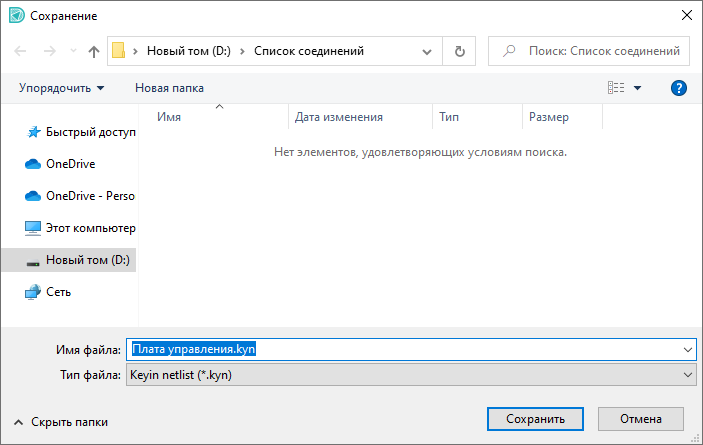Click Новый том (D:) in address bar
The height and width of the screenshot is (445, 703).
189,51
